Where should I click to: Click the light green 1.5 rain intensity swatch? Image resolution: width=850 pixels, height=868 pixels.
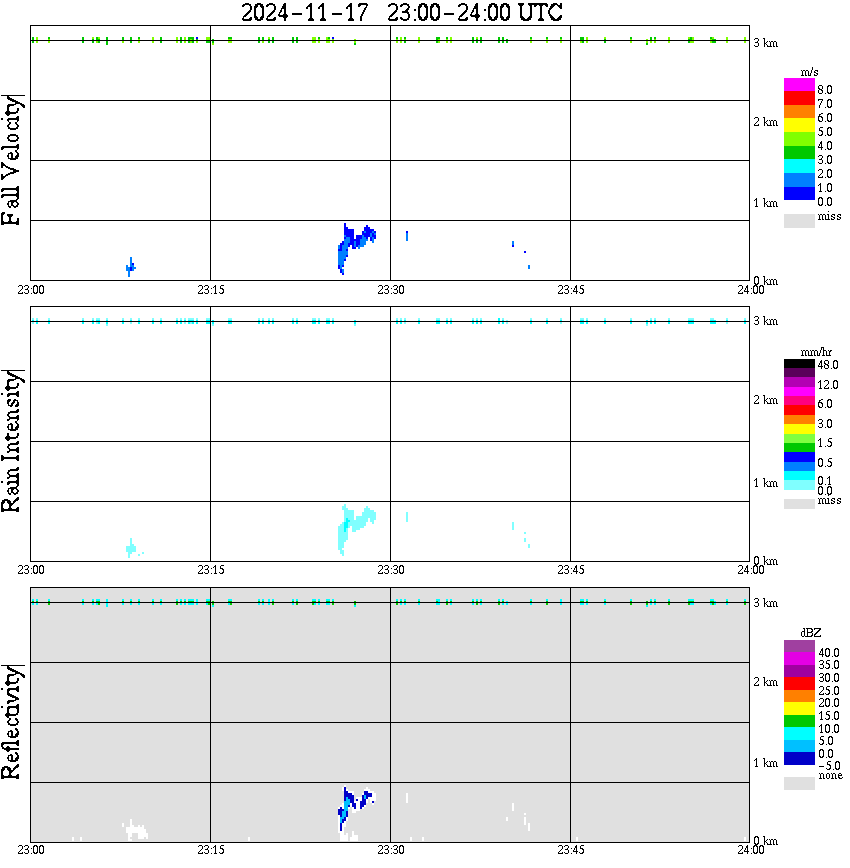pos(799,438)
